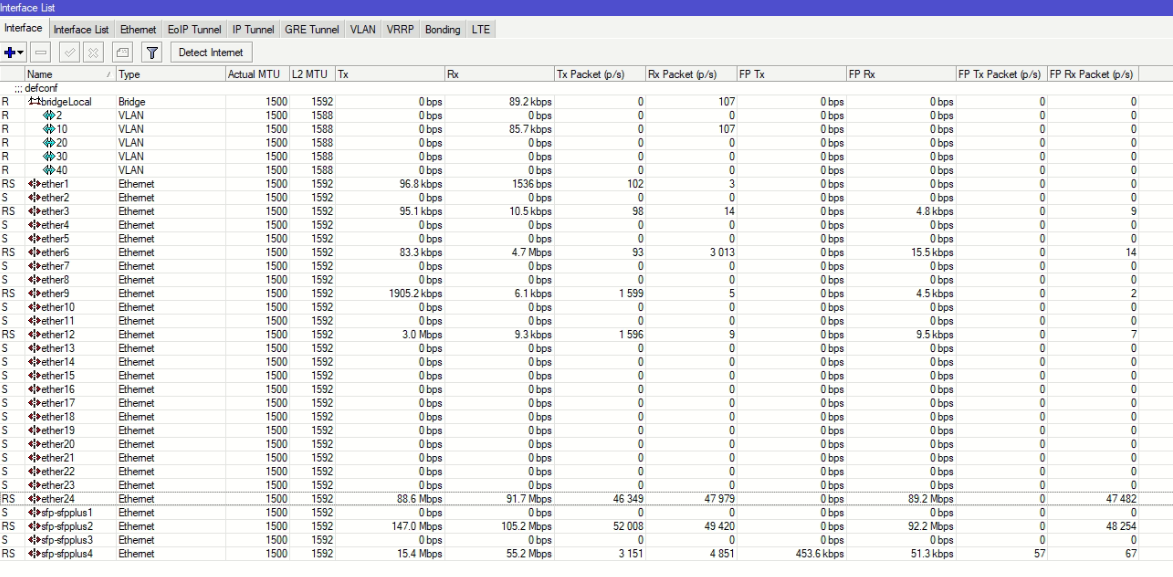
Task: Click the ether9 interface icon
Action: (x=34, y=293)
